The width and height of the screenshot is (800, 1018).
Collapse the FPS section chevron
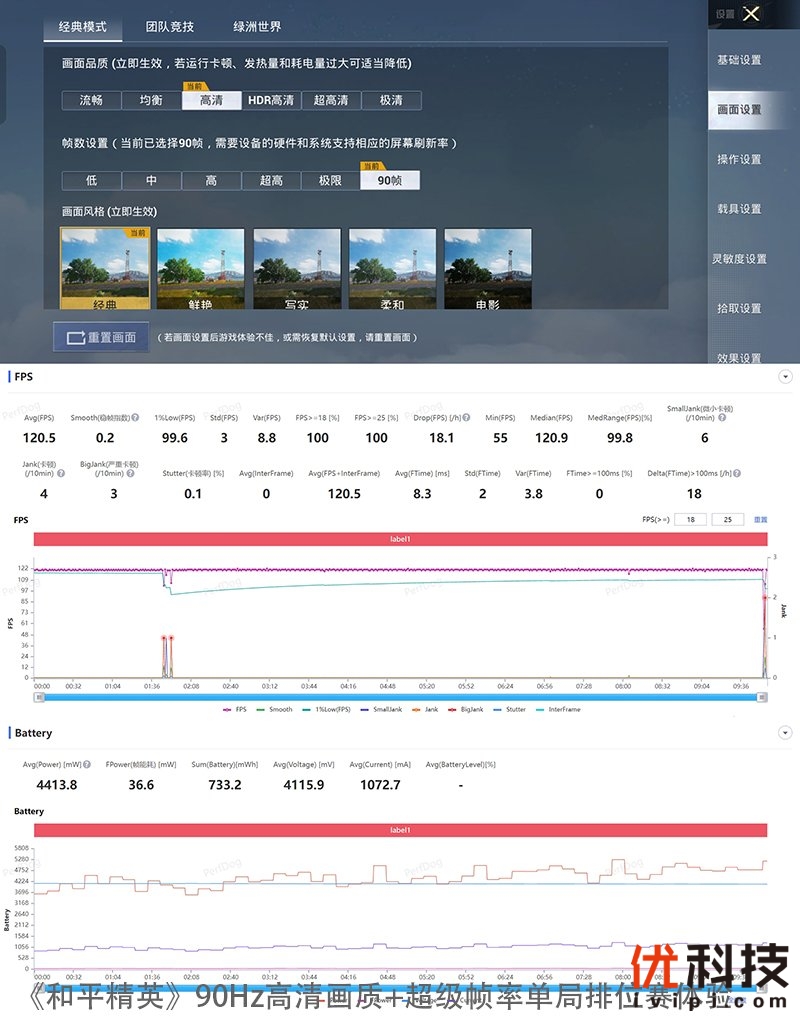click(785, 377)
